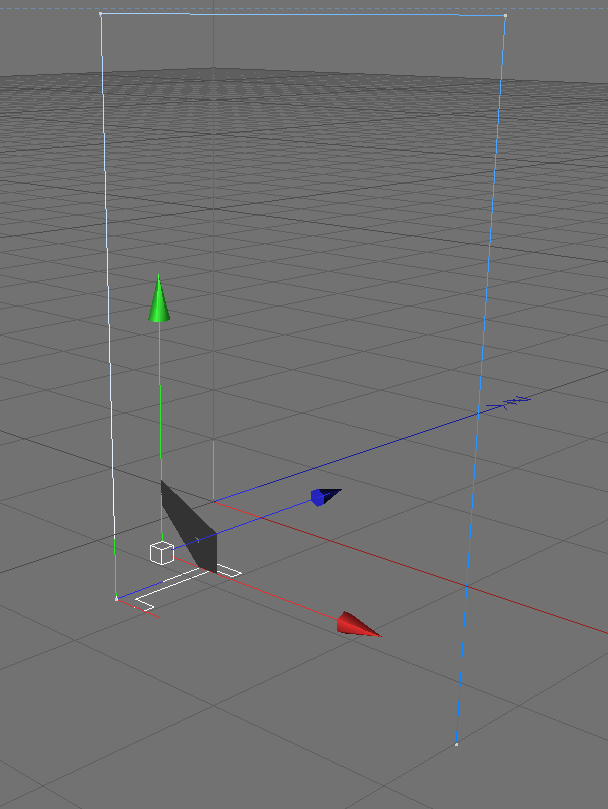
Task: Grab the red X-axis arrow cone
Action: pos(358,625)
